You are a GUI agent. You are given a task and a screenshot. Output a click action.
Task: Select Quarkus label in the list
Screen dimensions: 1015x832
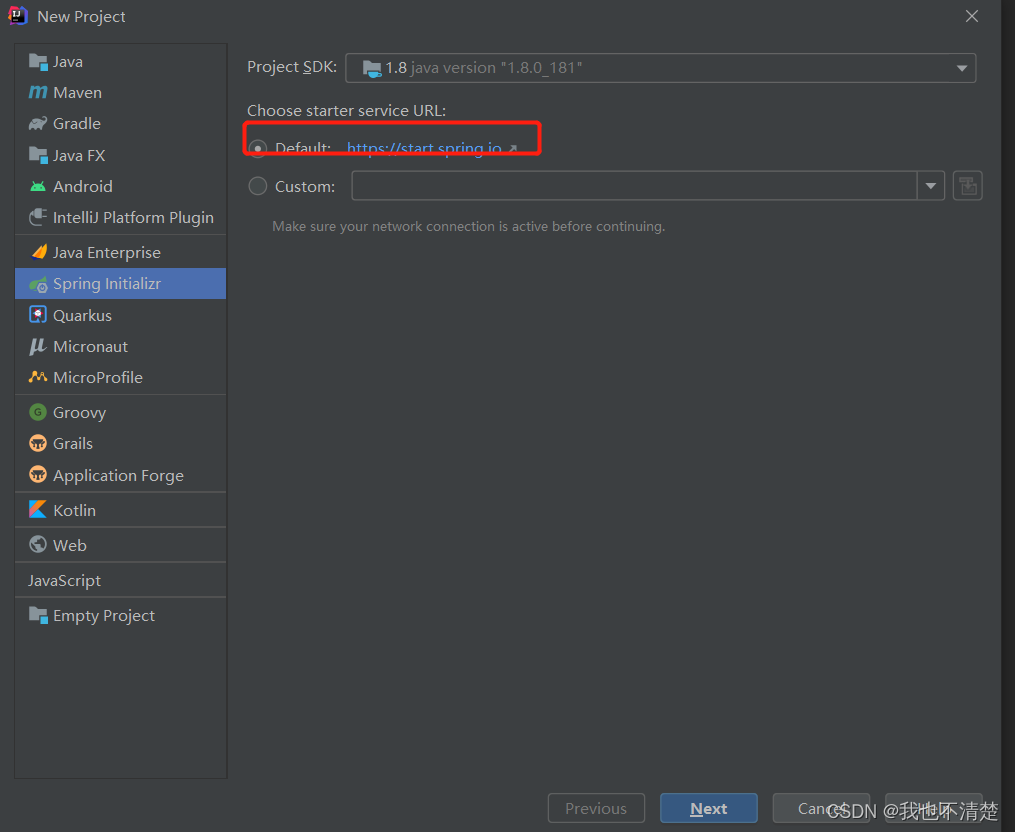point(82,315)
